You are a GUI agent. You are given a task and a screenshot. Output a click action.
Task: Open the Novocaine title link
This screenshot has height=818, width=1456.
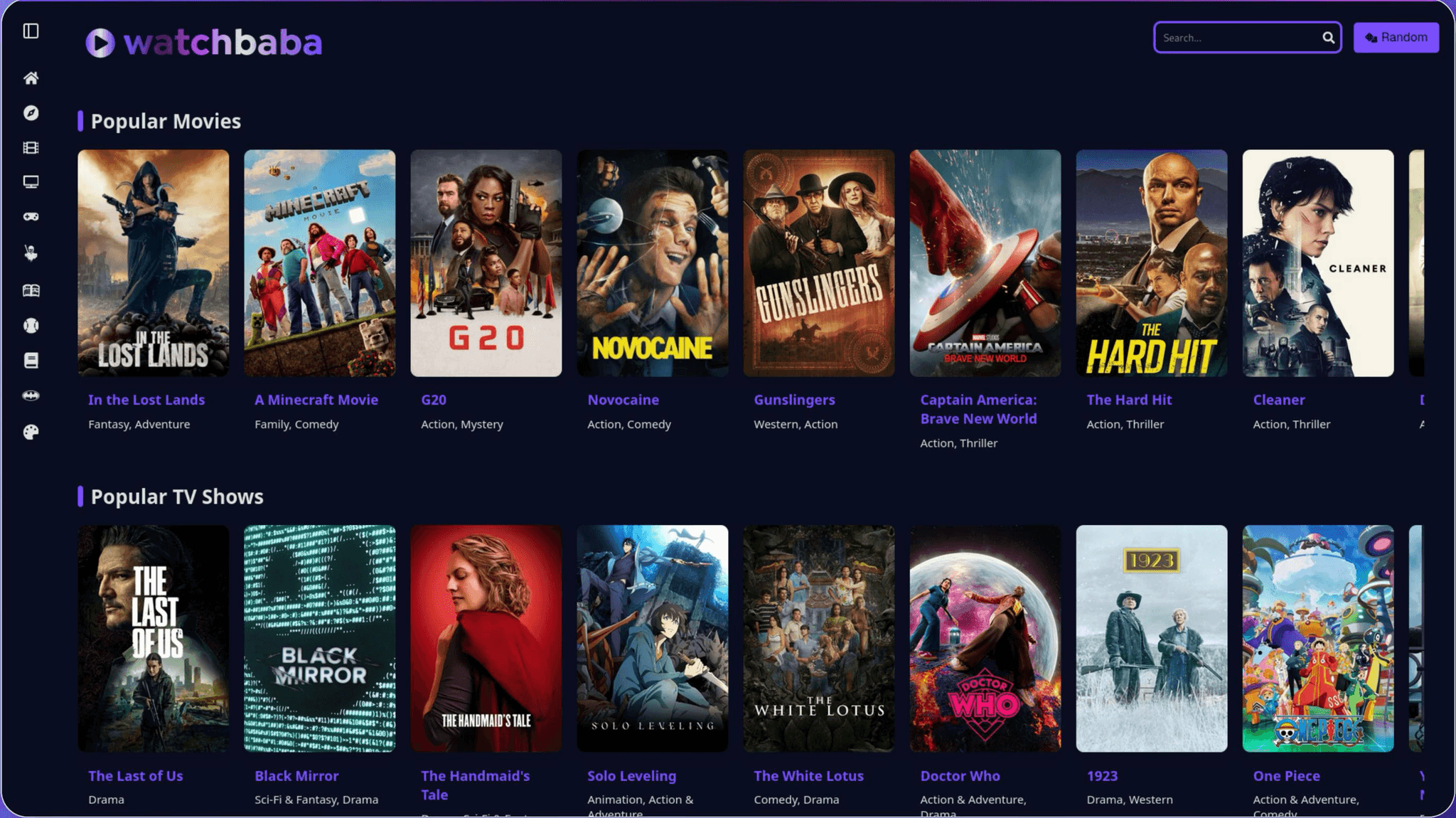click(623, 400)
